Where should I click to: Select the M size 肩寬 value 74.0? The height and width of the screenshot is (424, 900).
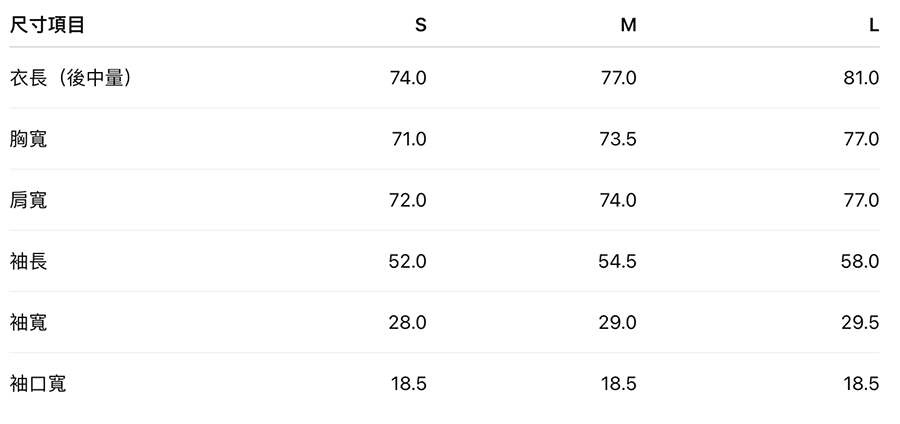(x=617, y=200)
